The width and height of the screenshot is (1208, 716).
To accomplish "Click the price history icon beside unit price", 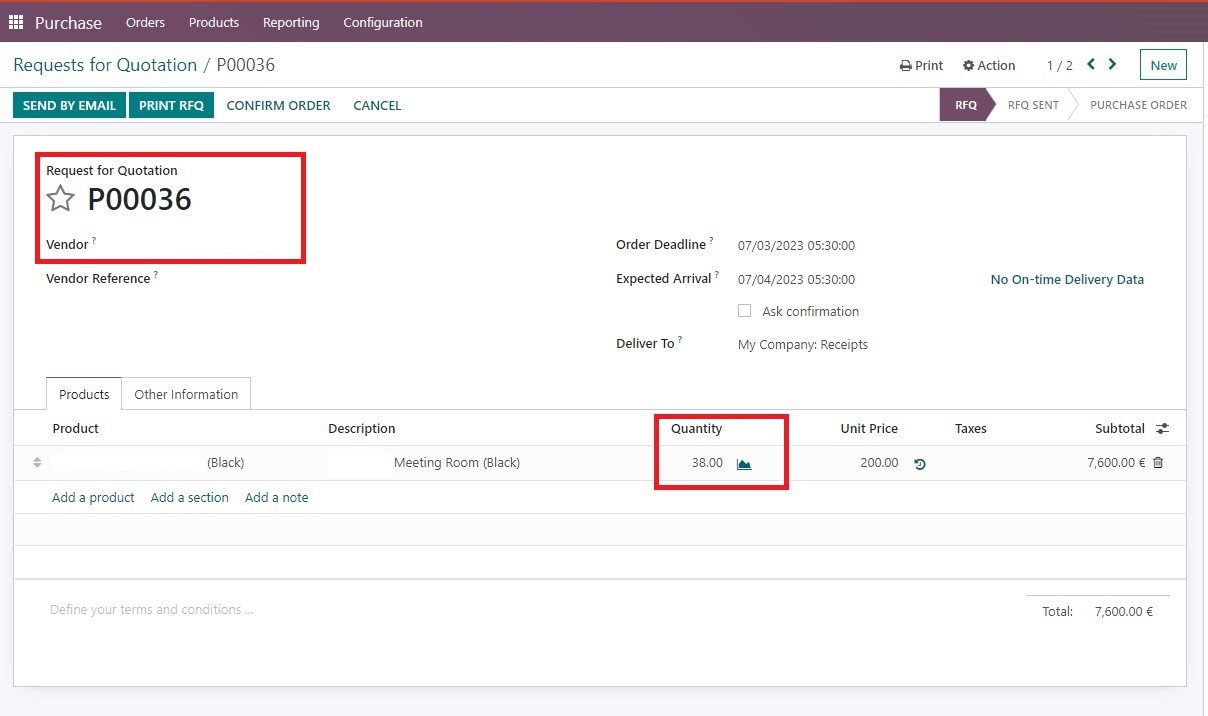I will point(920,464).
